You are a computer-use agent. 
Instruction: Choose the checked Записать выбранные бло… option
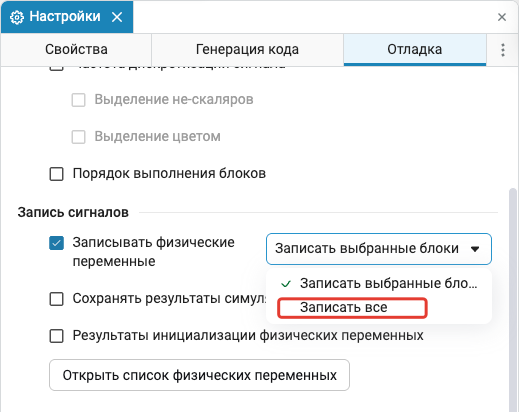point(379,284)
